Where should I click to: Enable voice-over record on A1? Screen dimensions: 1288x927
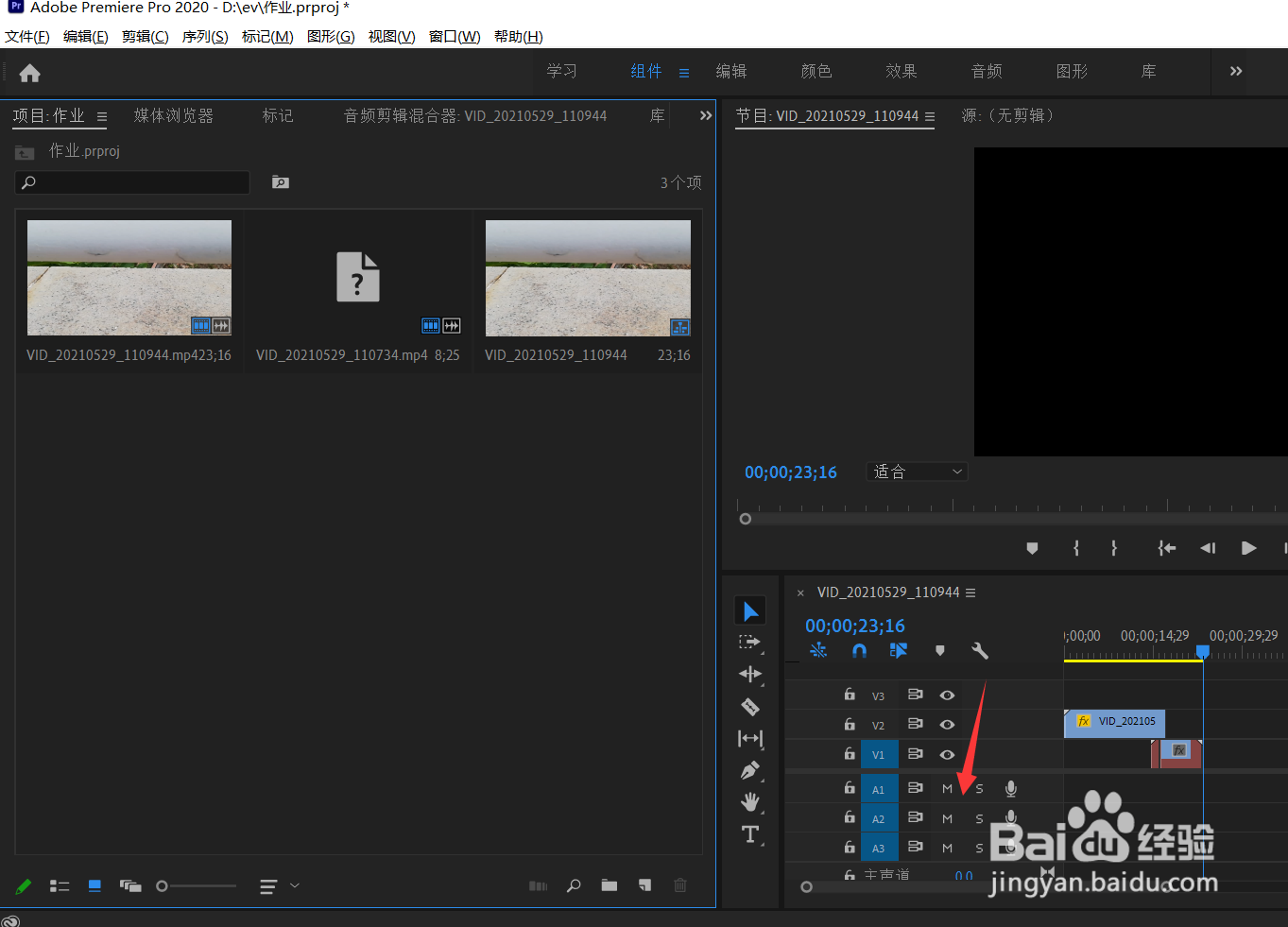coord(1011,788)
